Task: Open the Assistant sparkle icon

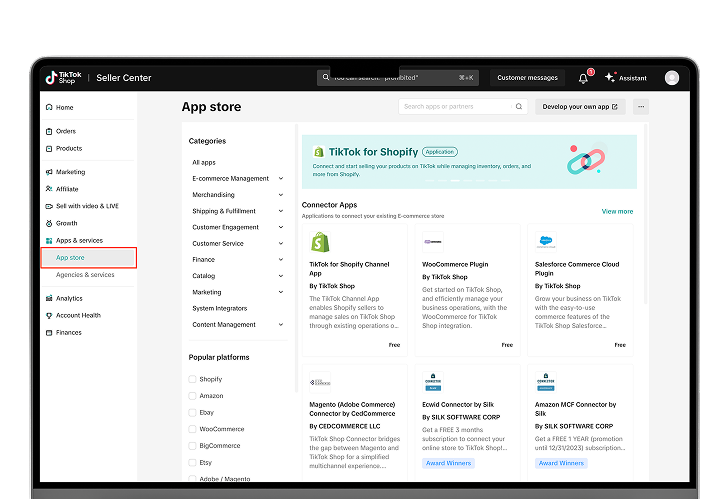Action: tap(610, 78)
